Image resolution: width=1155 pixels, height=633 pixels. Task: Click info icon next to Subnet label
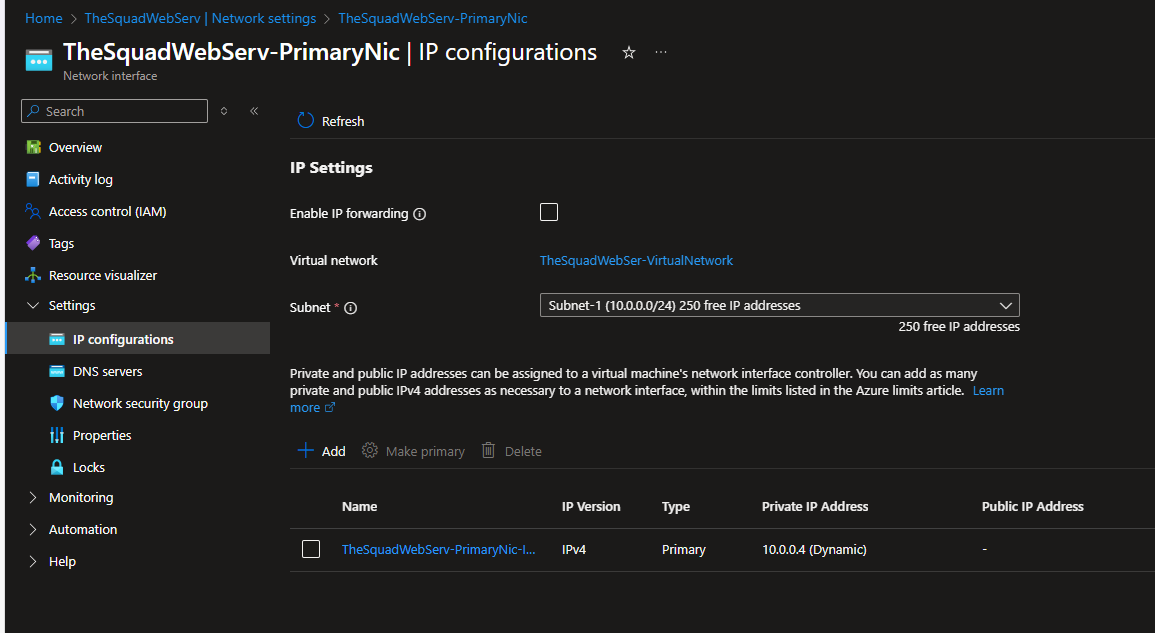351,308
